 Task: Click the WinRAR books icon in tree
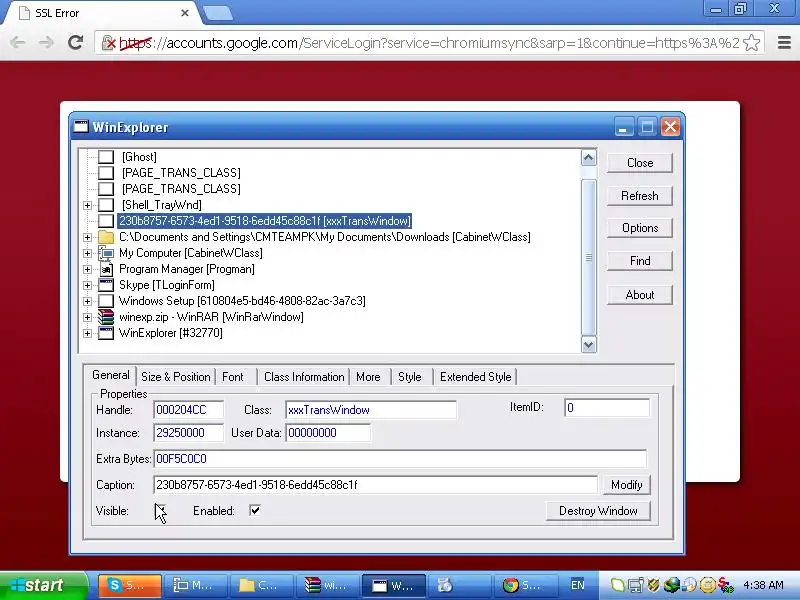pos(106,317)
